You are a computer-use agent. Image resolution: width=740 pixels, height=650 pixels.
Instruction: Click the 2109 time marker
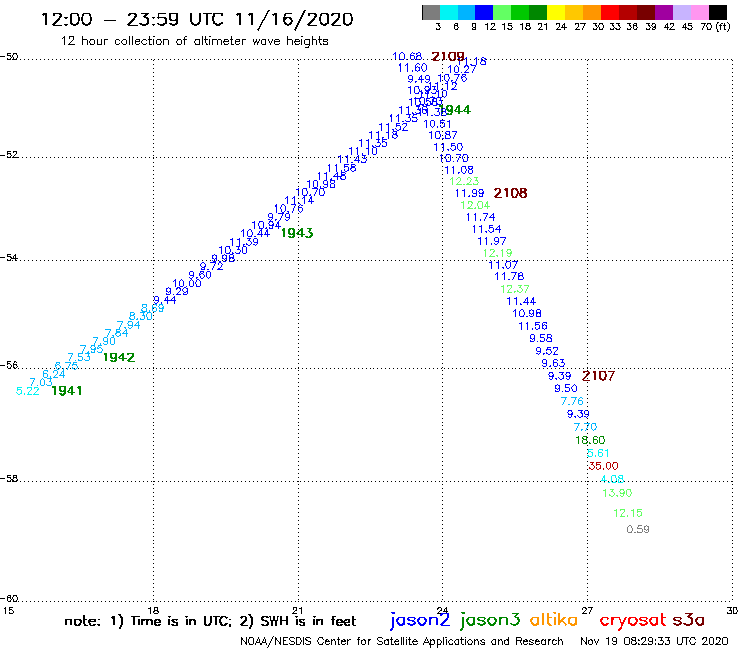[448, 57]
